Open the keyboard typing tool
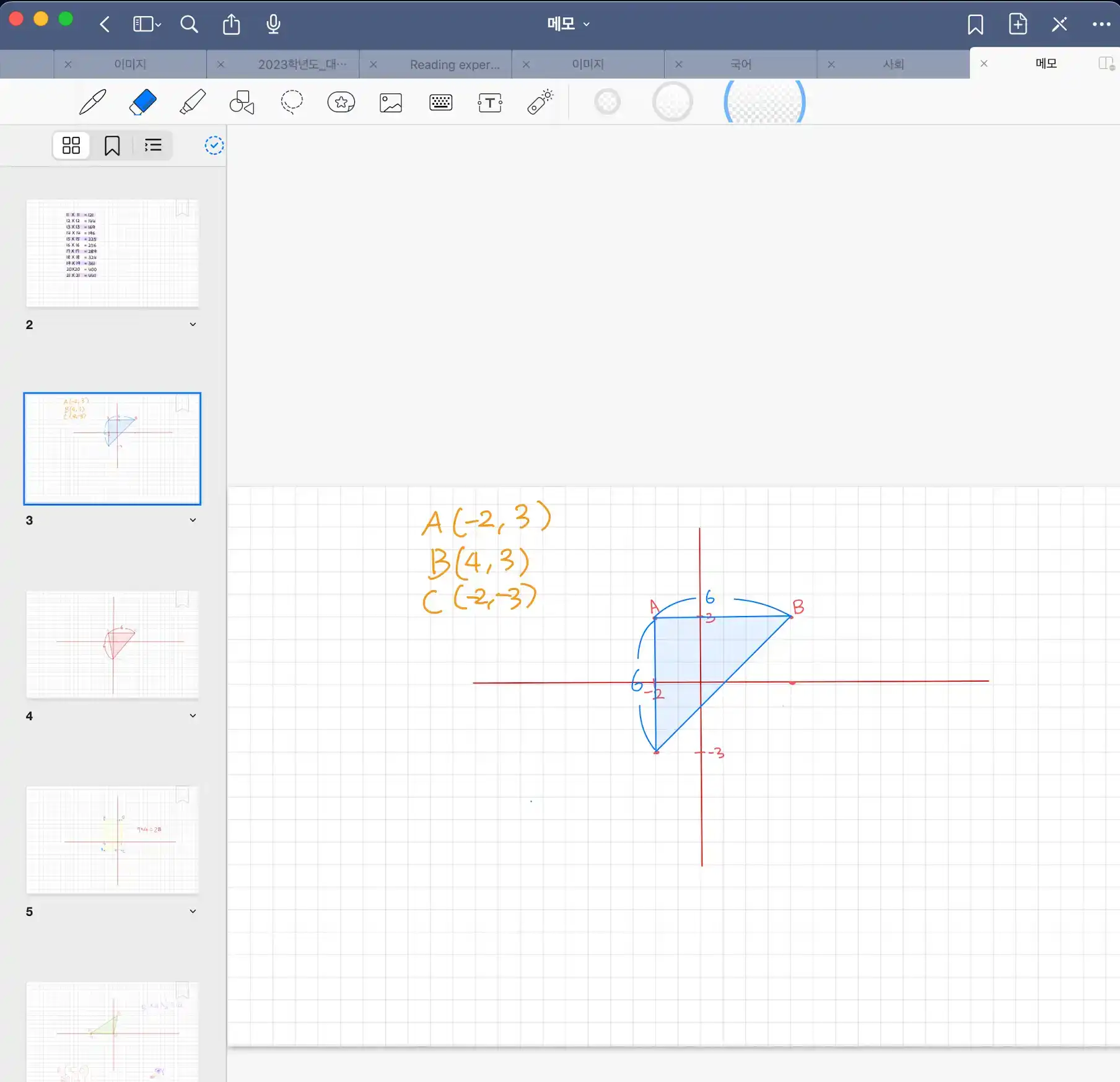1120x1082 pixels. (440, 102)
